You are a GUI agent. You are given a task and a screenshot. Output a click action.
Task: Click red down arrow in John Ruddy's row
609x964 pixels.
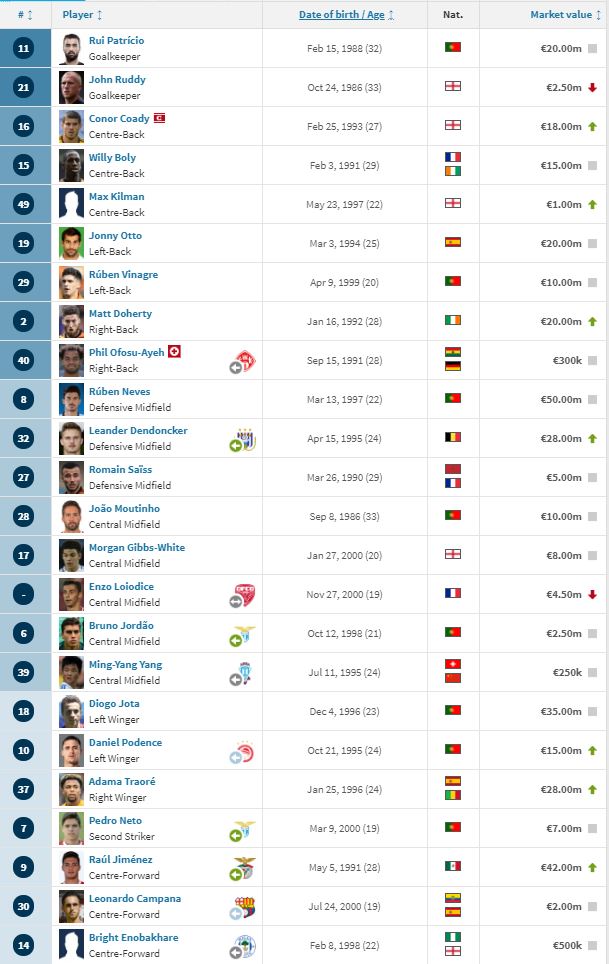point(593,87)
